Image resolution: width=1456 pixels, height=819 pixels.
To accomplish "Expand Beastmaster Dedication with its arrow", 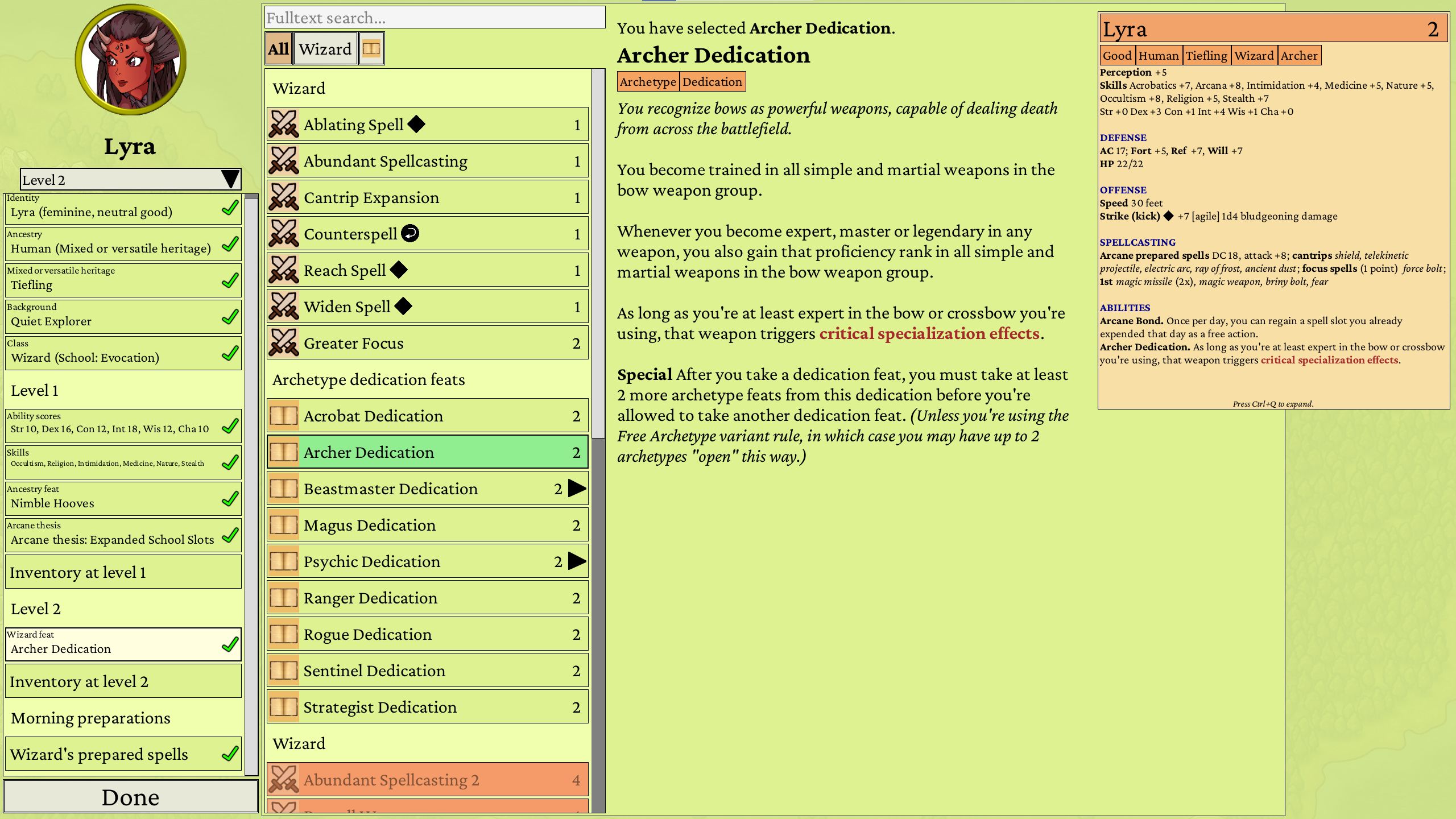I will (x=577, y=488).
